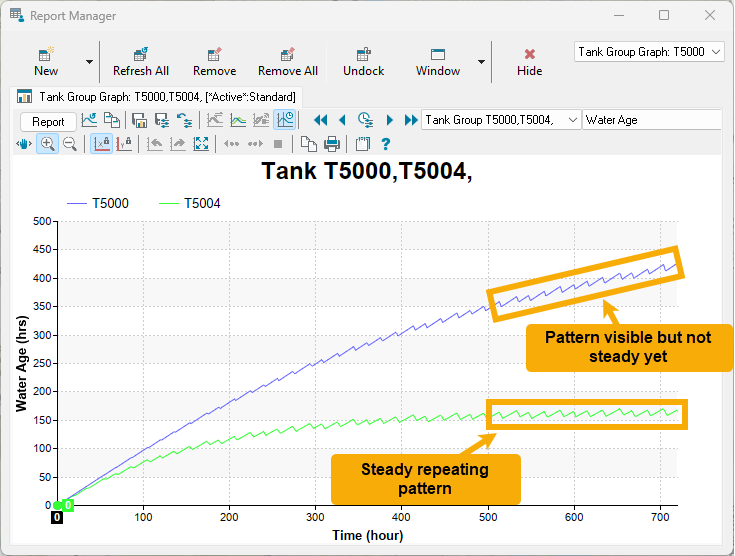Click the Water Age (hrs) axis label

pyautogui.click(x=22, y=364)
